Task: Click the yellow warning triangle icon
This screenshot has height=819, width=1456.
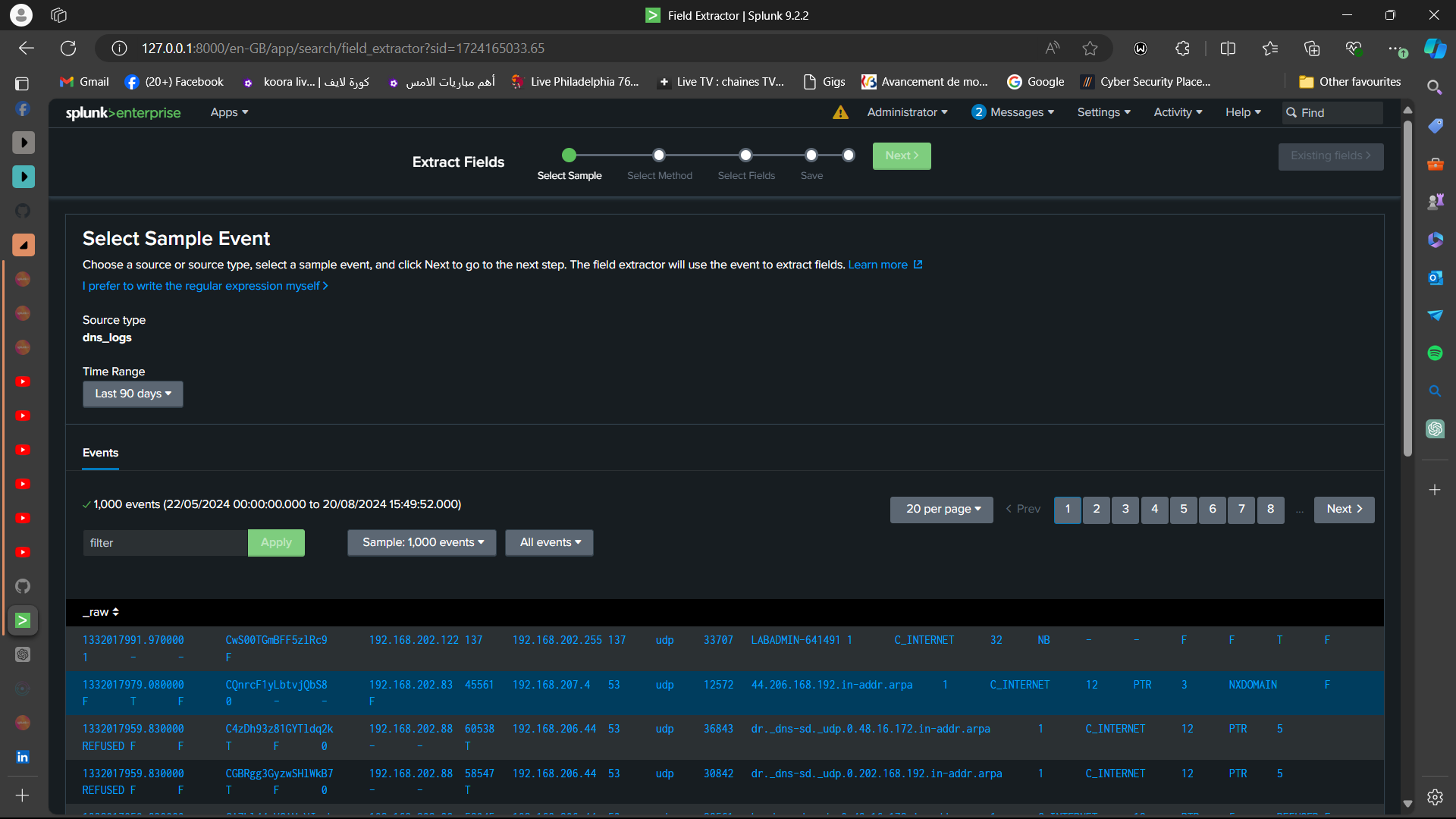Action: (x=840, y=112)
